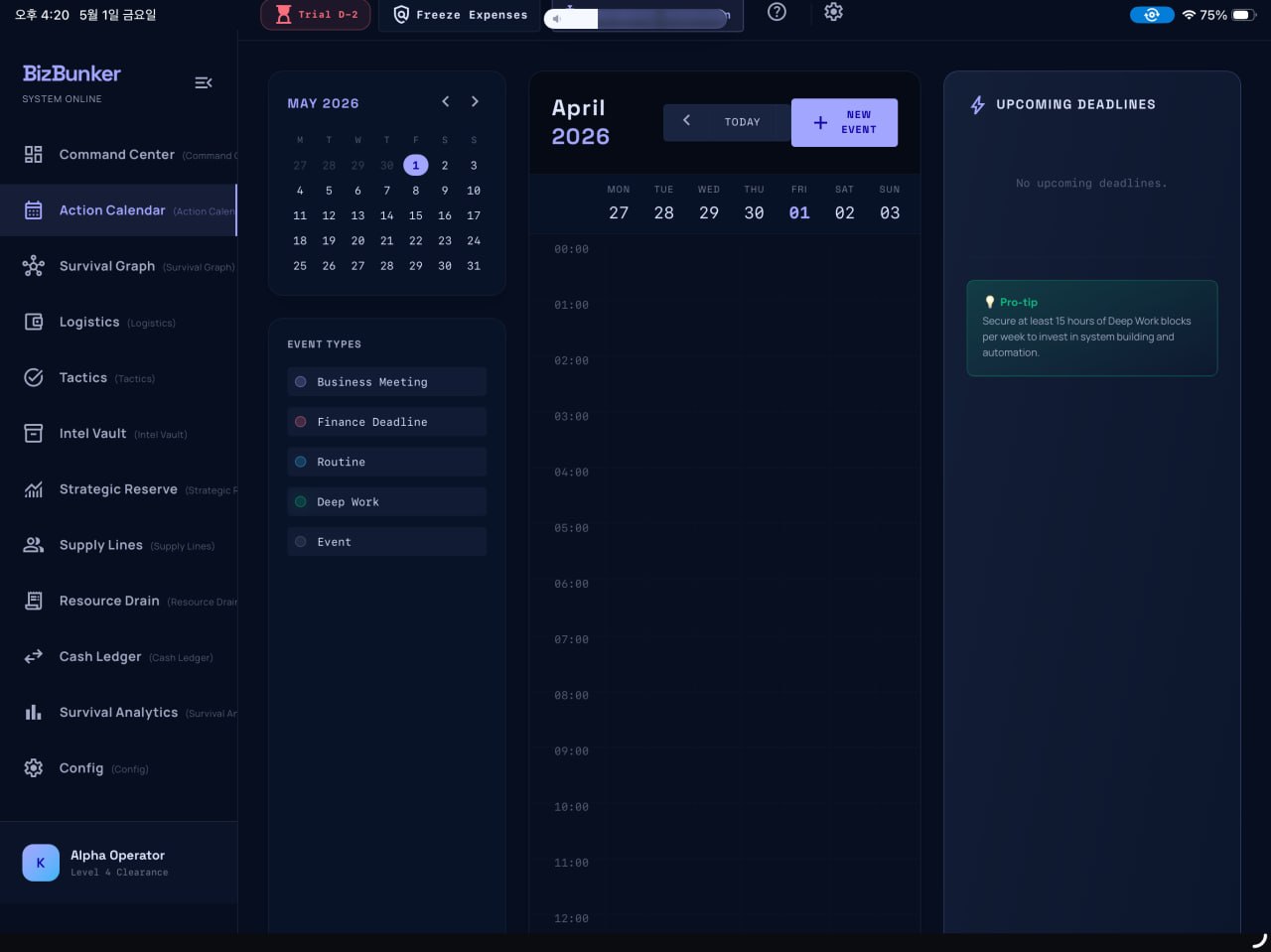The height and width of the screenshot is (952, 1271).
Task: Toggle the Routine event type
Action: point(387,462)
